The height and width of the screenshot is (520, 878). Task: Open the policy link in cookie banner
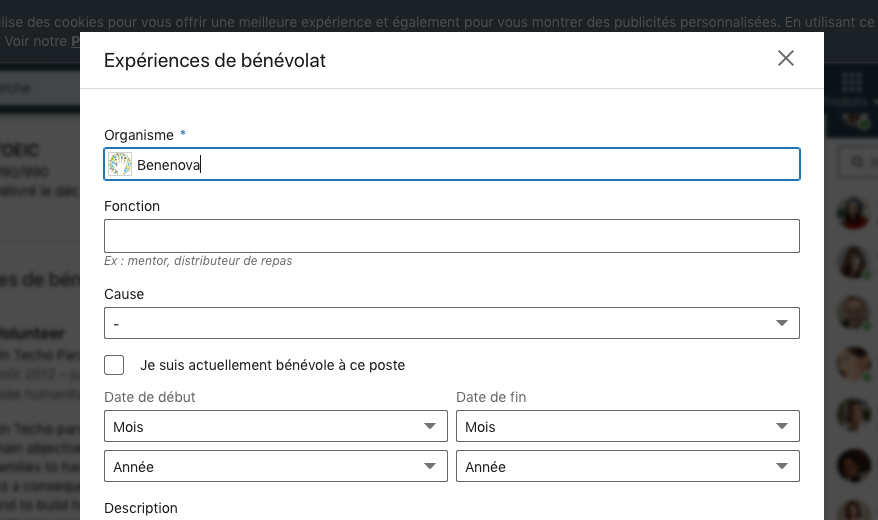pyautogui.click(x=75, y=41)
